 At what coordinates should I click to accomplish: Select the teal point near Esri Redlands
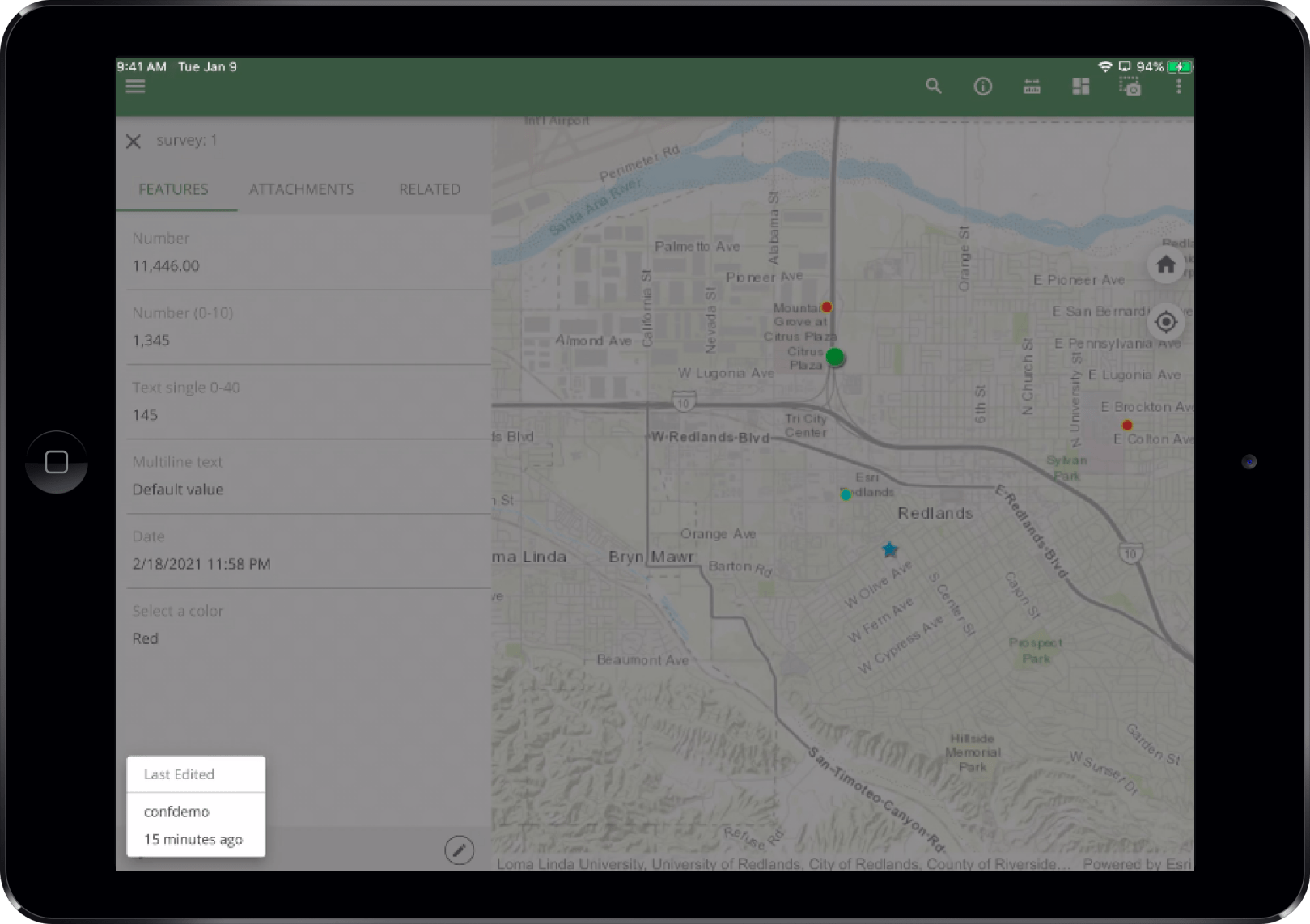(846, 494)
